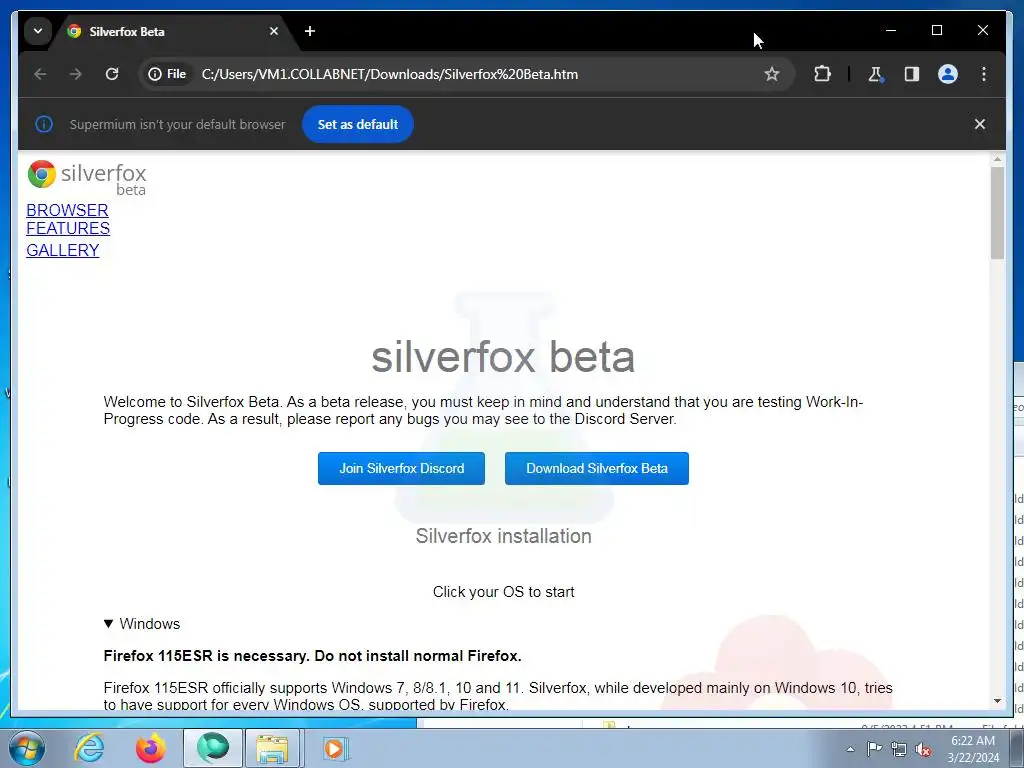Viewport: 1024px width, 768px height.
Task: Click the File site info chip
Action: (x=167, y=74)
